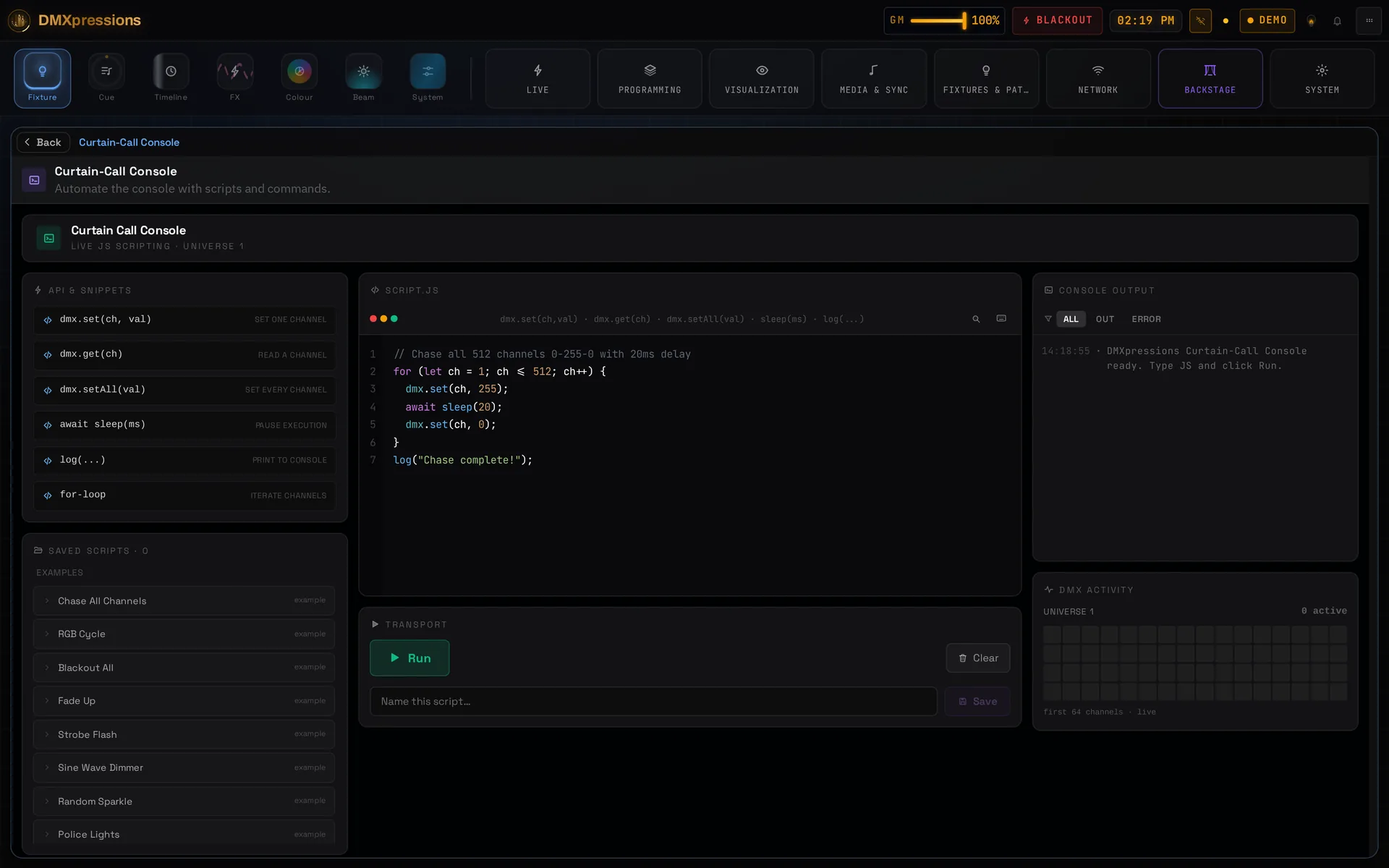The width and height of the screenshot is (1389, 868).
Task: Filter console output to ERROR
Action: (x=1146, y=319)
